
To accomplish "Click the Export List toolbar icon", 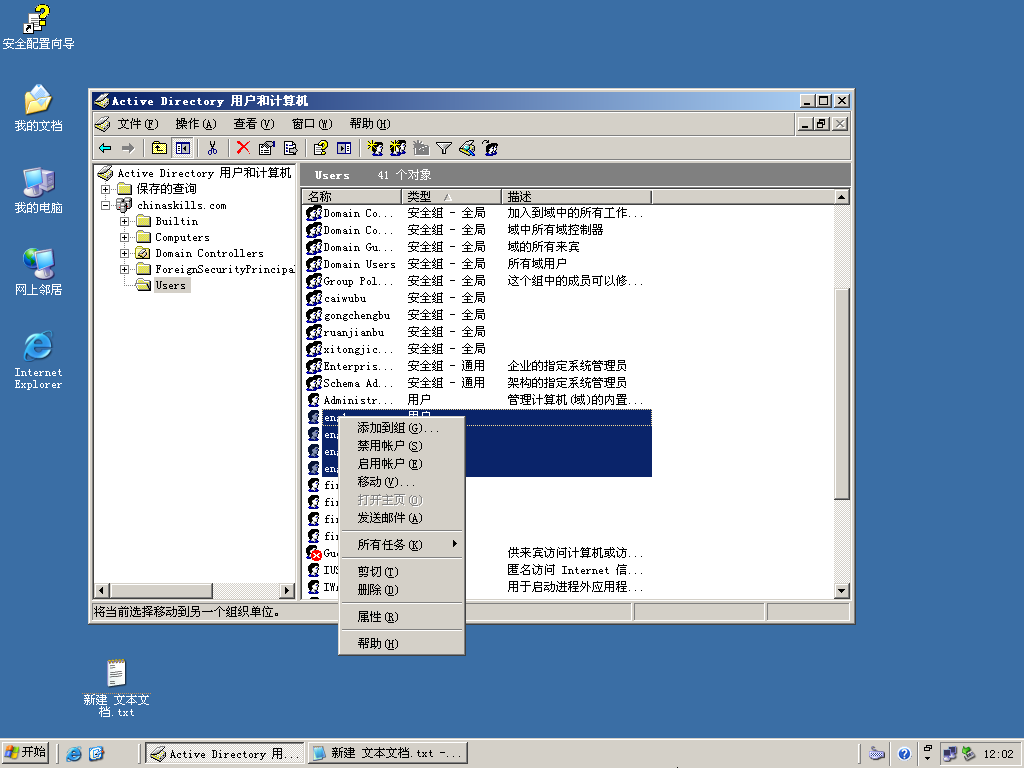I will tap(291, 148).
